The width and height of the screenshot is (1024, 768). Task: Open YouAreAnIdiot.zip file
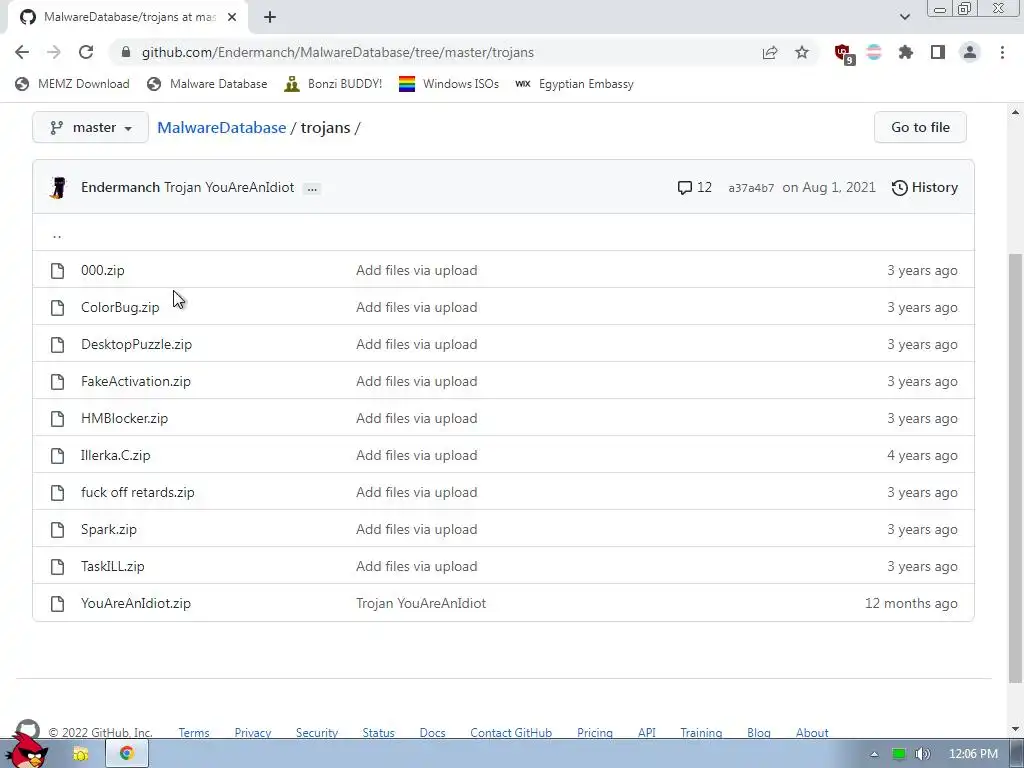tap(136, 603)
